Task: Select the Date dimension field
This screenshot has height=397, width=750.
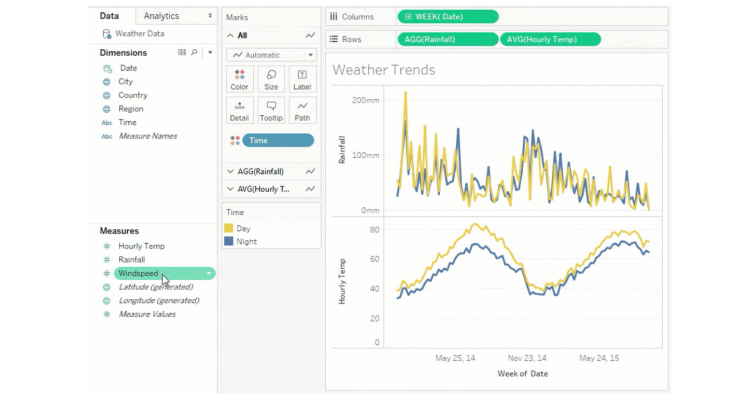Action: (x=128, y=68)
